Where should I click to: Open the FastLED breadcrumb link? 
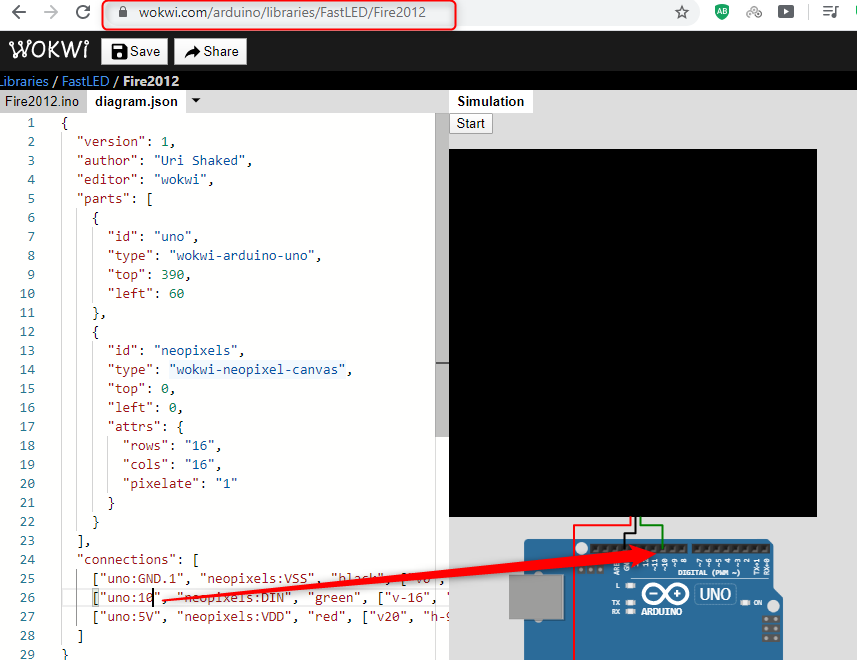click(85, 81)
